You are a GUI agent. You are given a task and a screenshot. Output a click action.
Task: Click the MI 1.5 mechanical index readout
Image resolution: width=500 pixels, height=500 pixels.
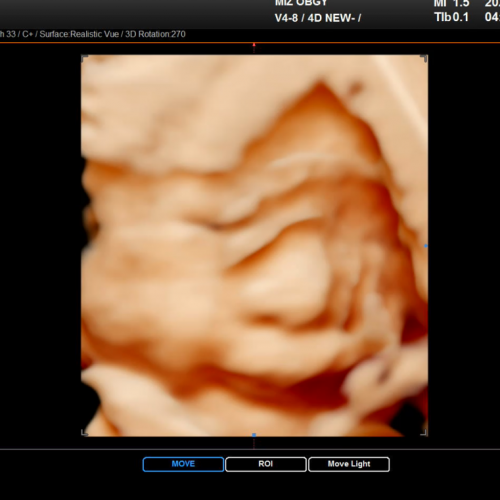click(451, 4)
